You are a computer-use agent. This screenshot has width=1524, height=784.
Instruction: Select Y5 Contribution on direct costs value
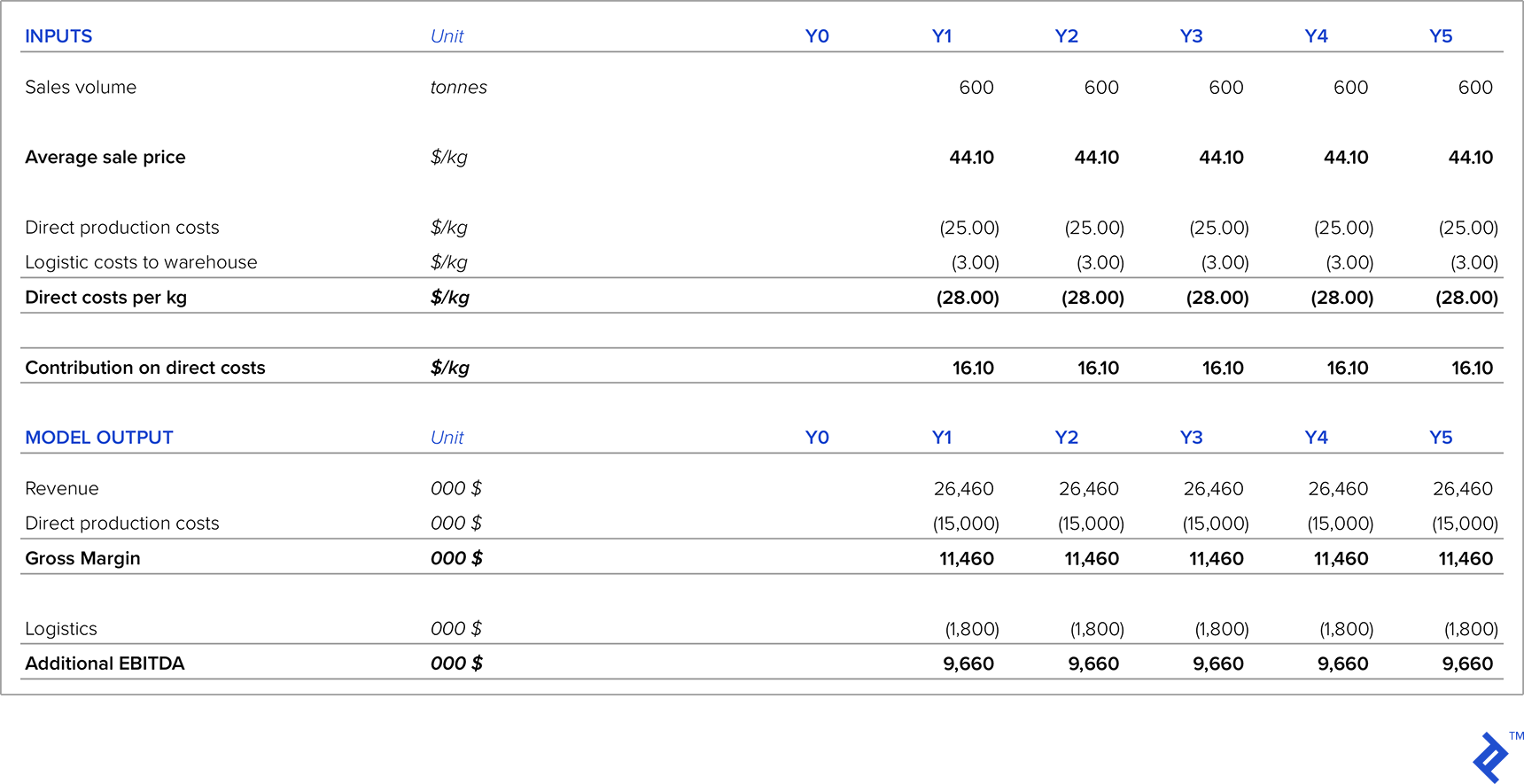tap(1471, 368)
